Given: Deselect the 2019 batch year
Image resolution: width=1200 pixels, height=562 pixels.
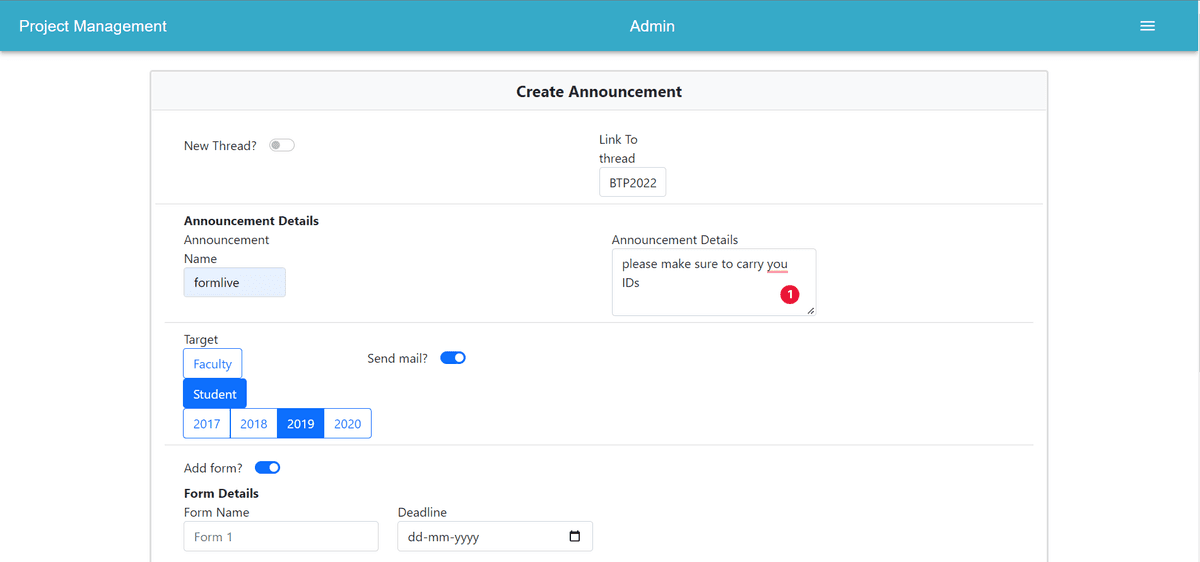Looking at the screenshot, I should coord(301,424).
